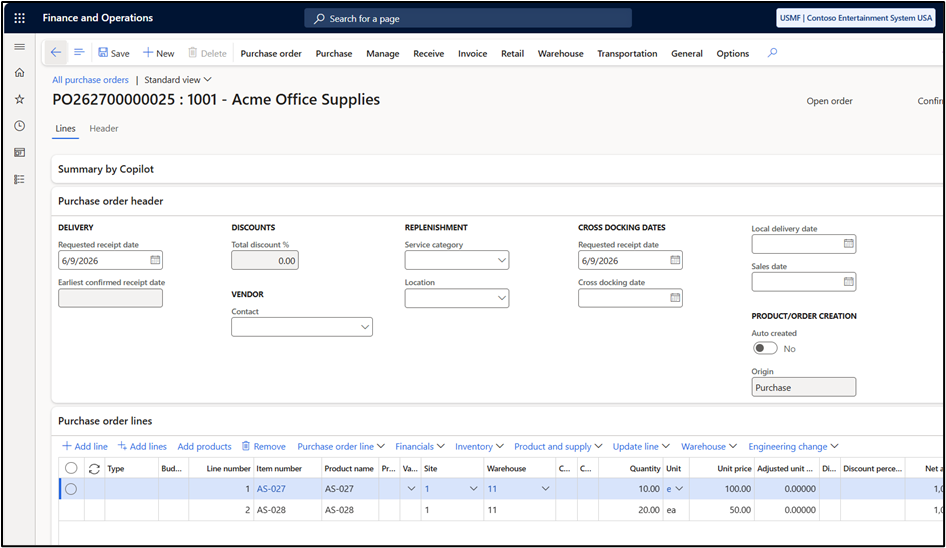The height and width of the screenshot is (548, 946).
Task: Open Recent clock icon in sidebar
Action: (x=19, y=126)
